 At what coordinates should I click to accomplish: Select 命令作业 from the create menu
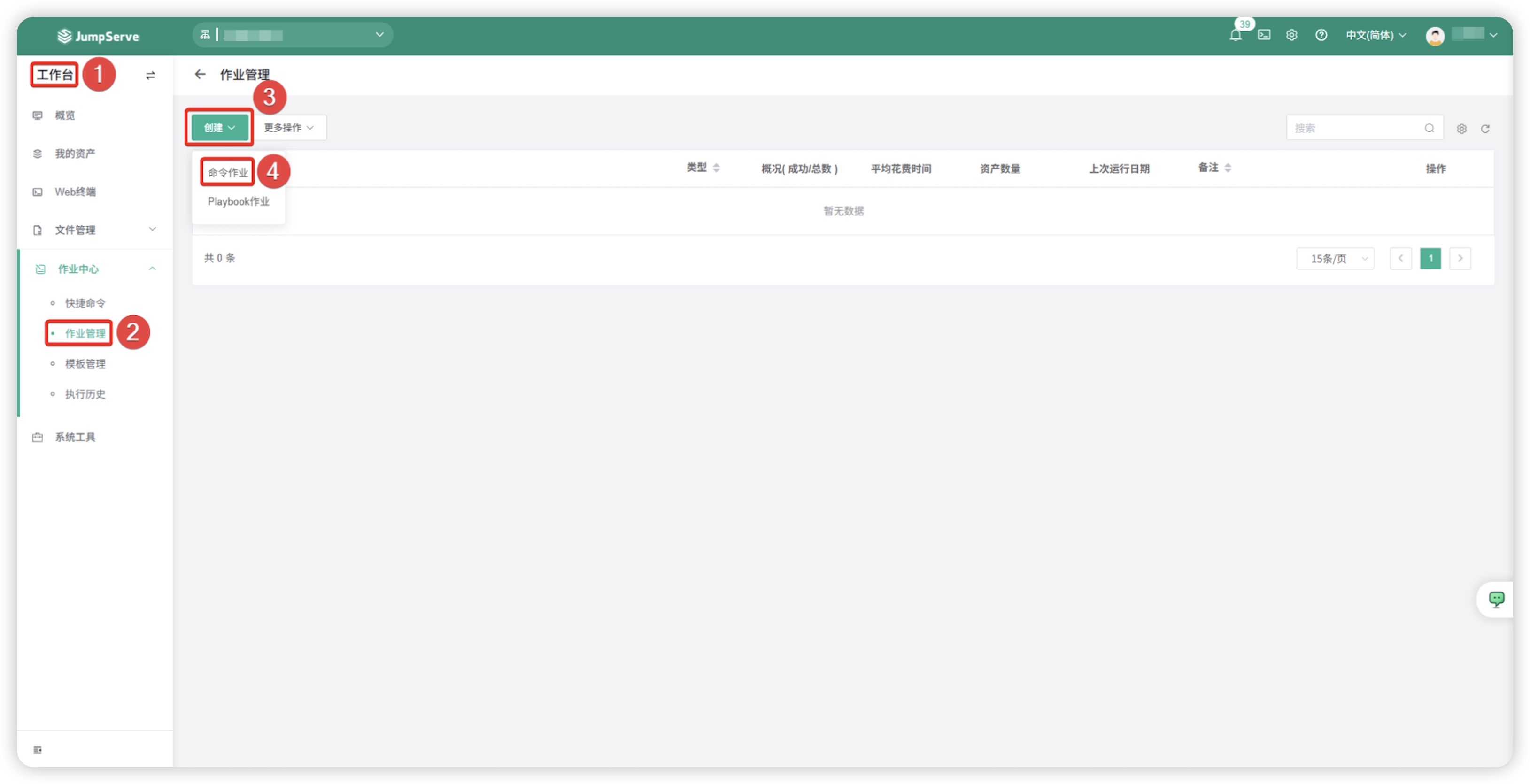[x=227, y=172]
